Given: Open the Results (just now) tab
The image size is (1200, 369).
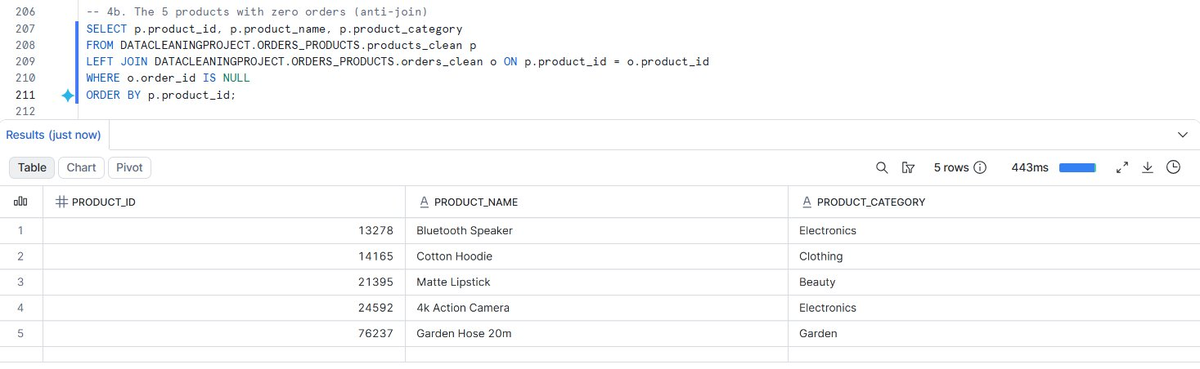Looking at the screenshot, I should (54, 135).
